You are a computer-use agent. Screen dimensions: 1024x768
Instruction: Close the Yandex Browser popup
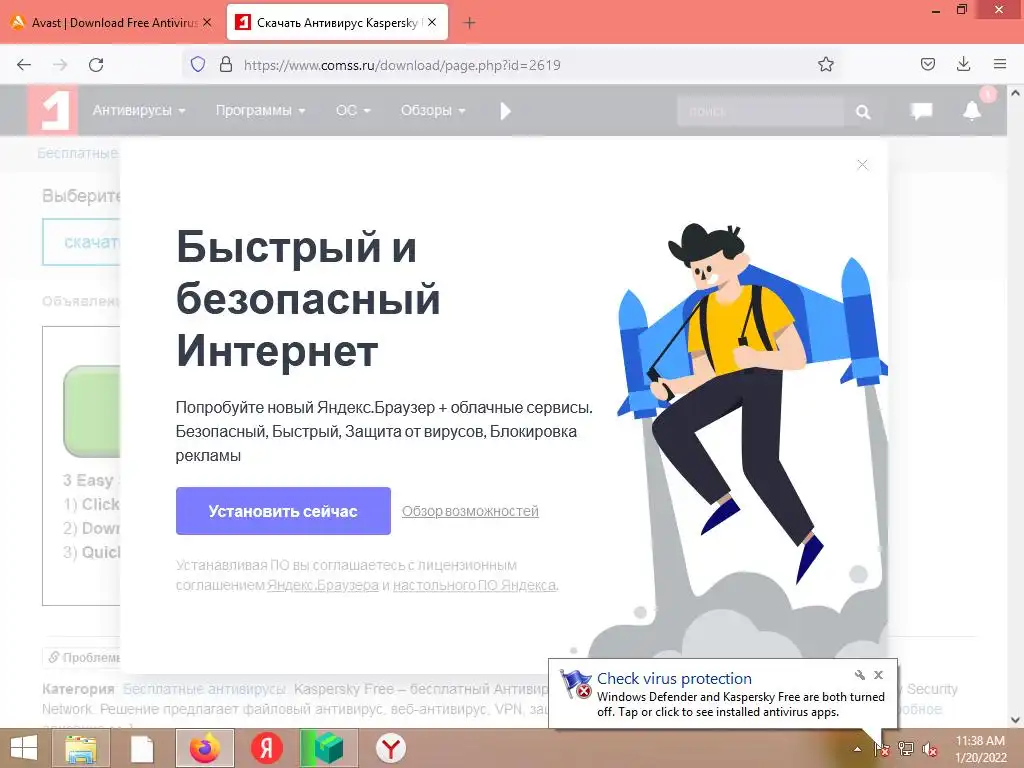862,165
